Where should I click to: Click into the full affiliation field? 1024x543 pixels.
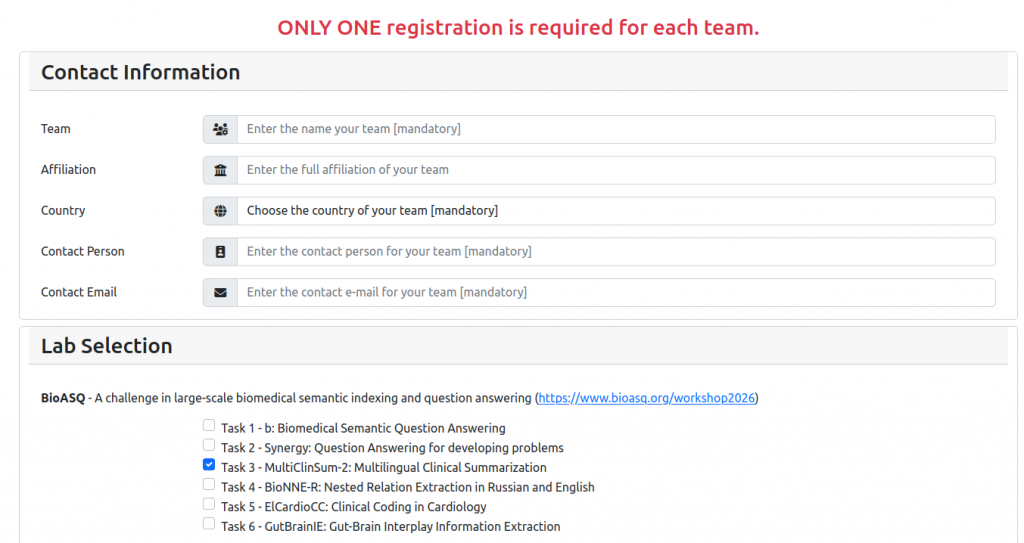(x=615, y=170)
